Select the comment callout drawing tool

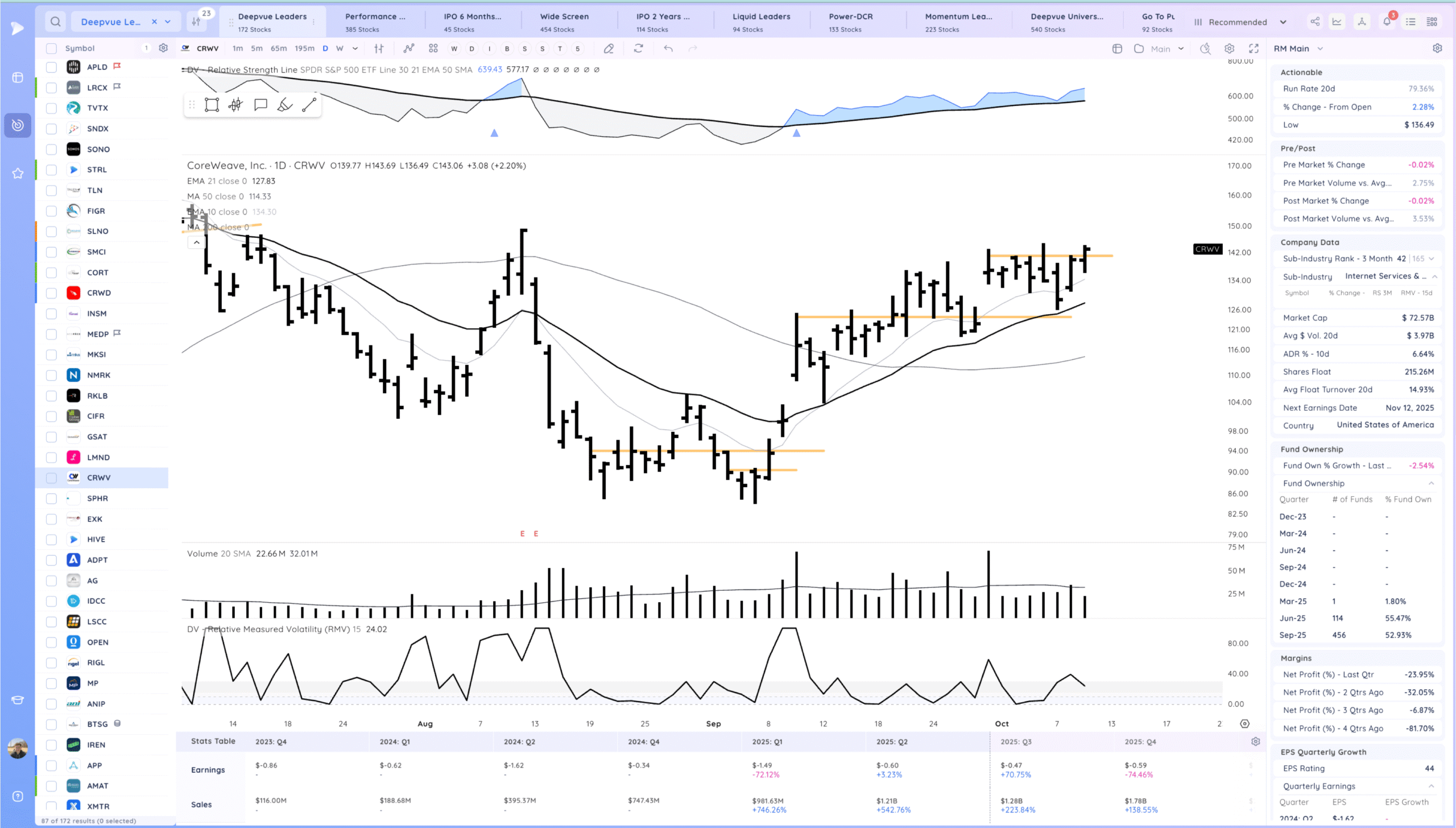[260, 105]
